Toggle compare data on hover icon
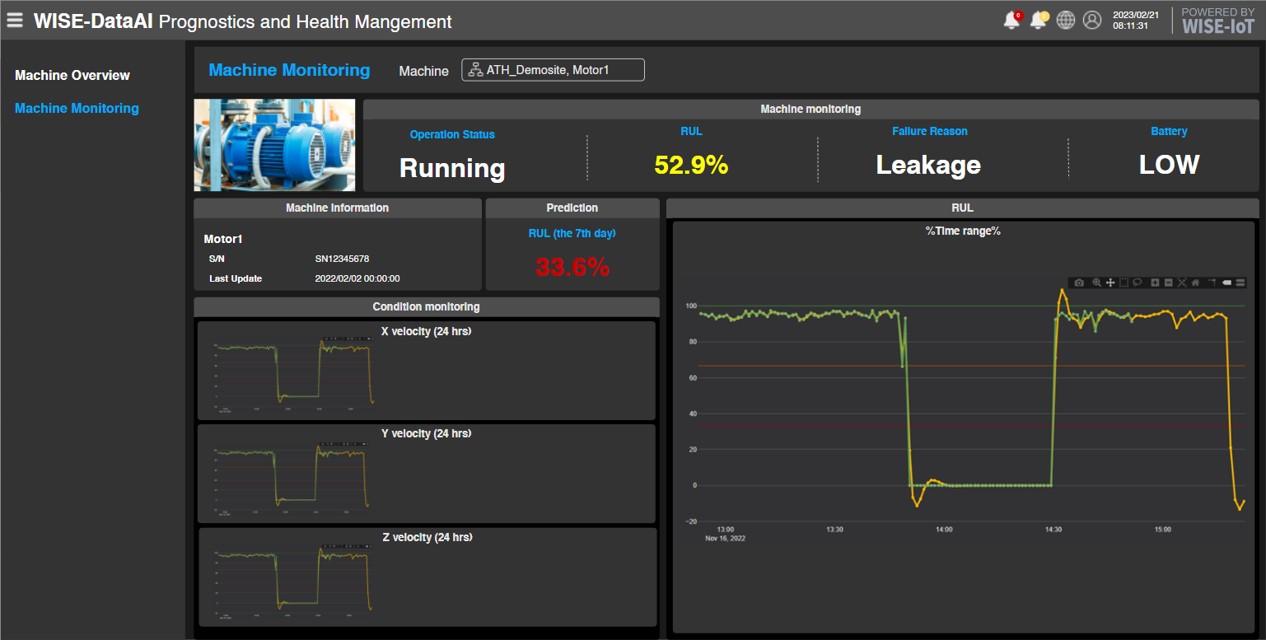The height and width of the screenshot is (640, 1266). (x=1241, y=283)
